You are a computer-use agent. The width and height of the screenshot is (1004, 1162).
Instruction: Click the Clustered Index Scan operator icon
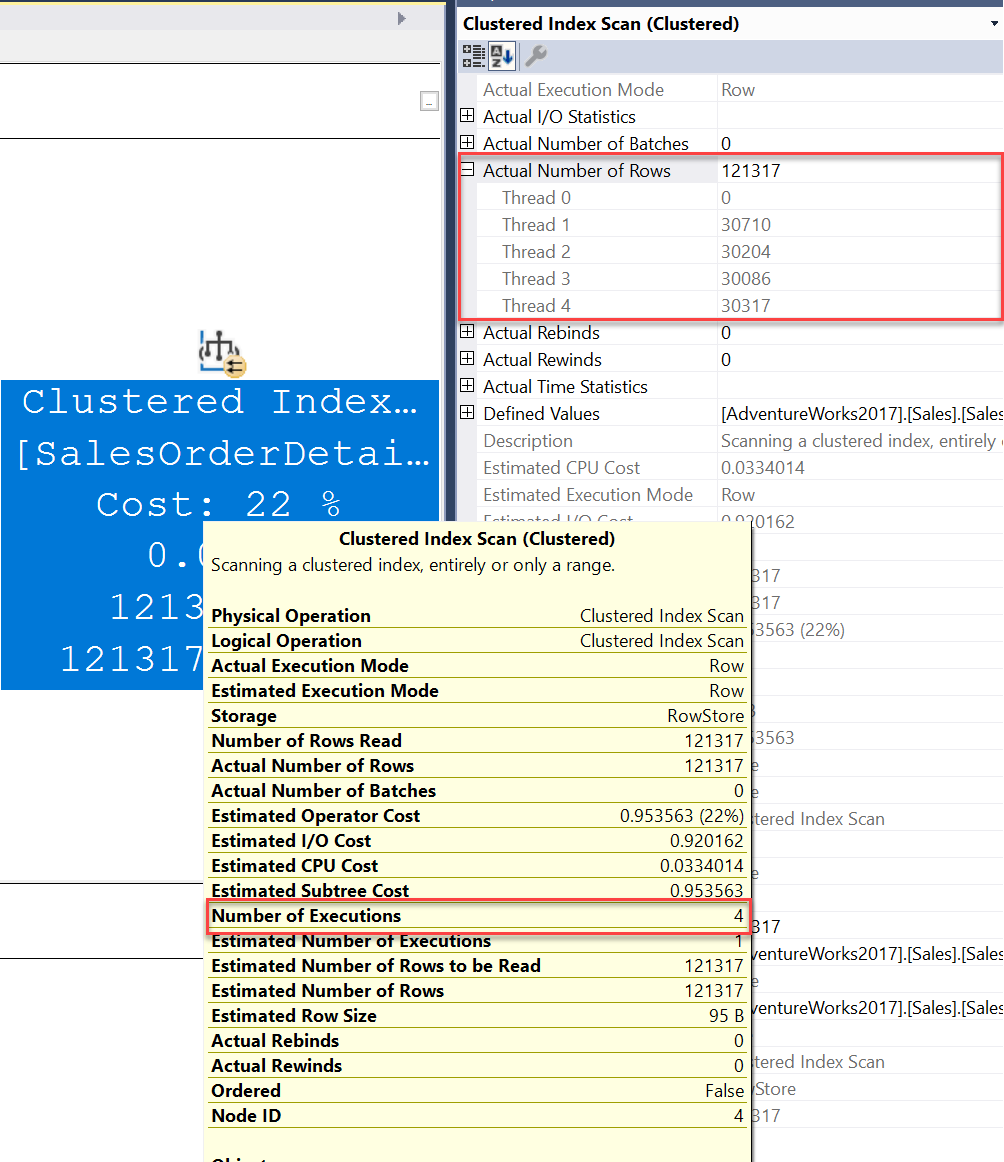point(222,353)
